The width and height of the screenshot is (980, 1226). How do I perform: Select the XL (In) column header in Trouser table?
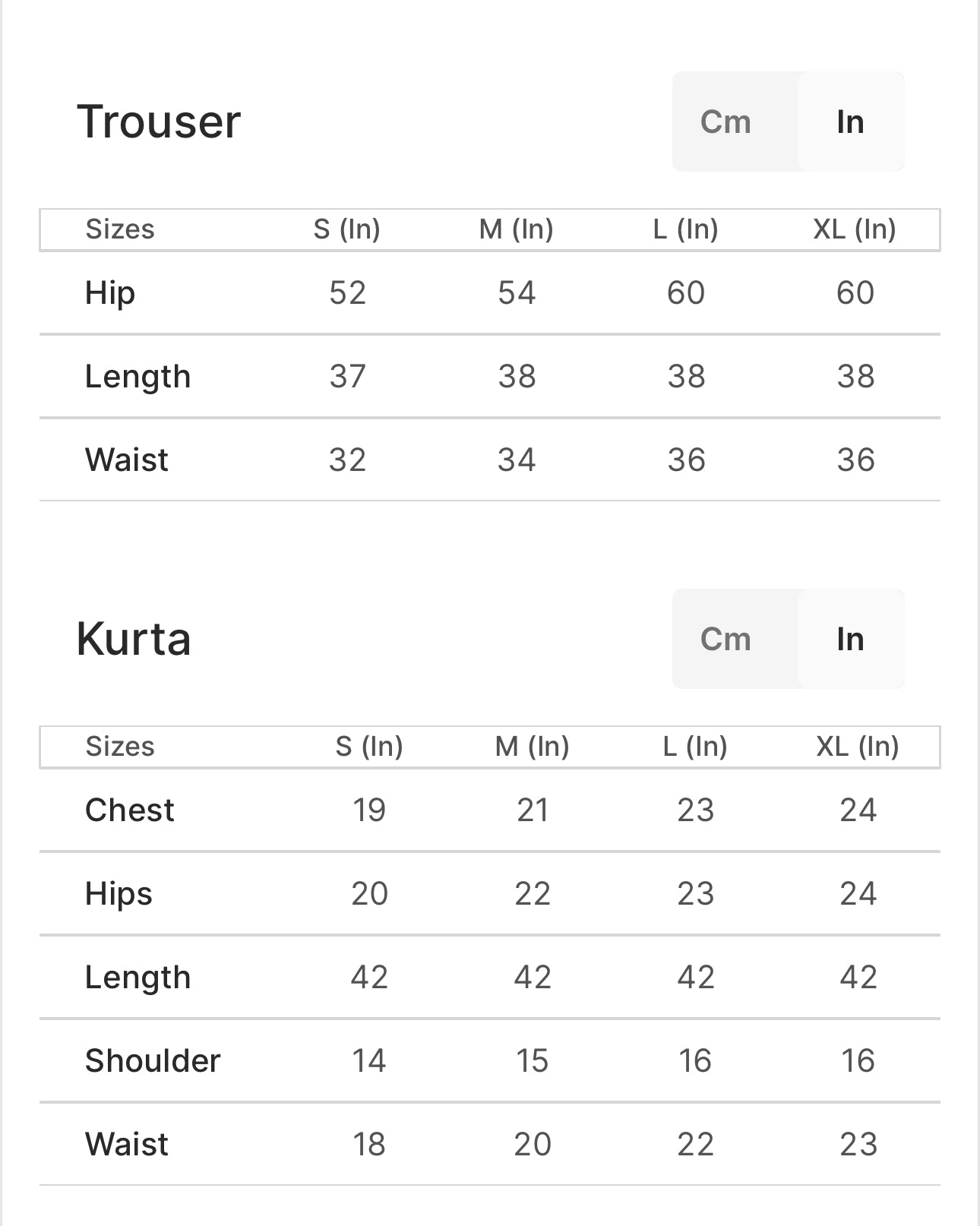(855, 229)
